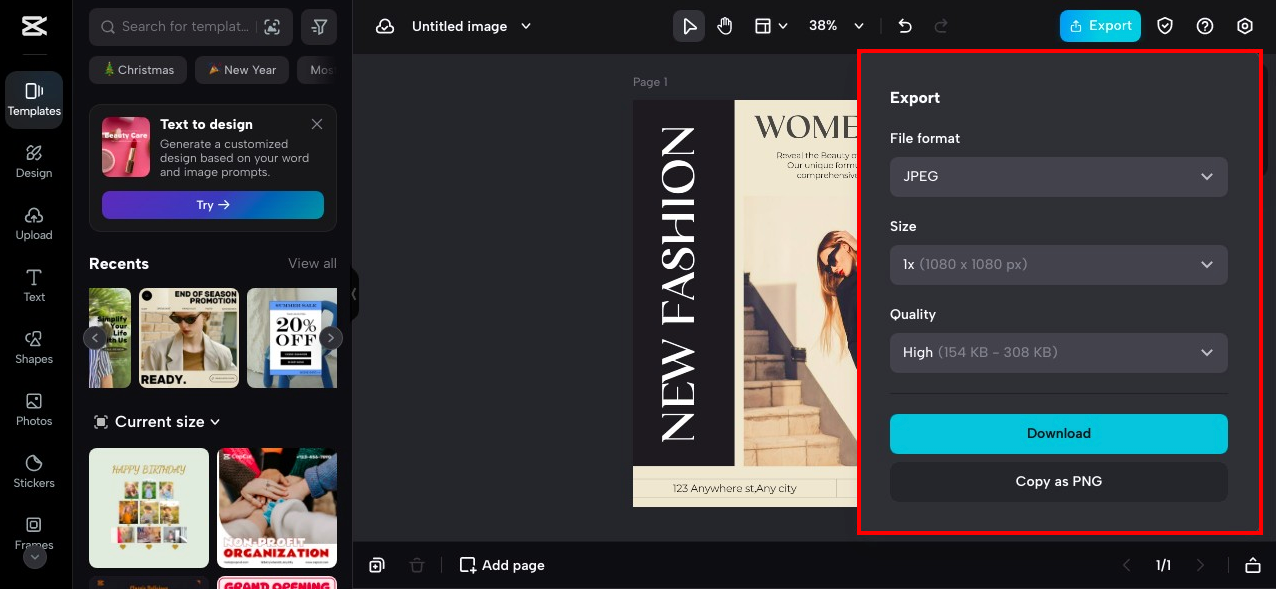Click the duplicate page icon

point(377,565)
